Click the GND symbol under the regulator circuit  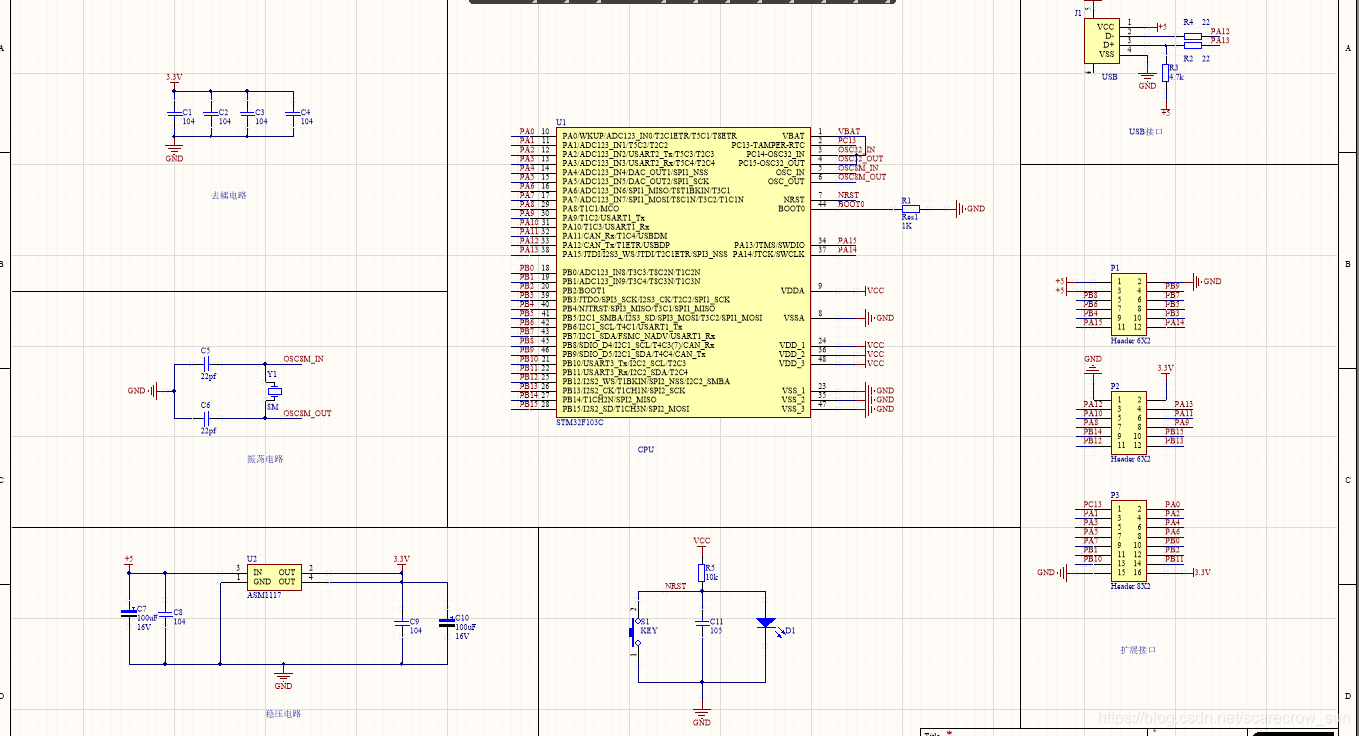point(283,680)
